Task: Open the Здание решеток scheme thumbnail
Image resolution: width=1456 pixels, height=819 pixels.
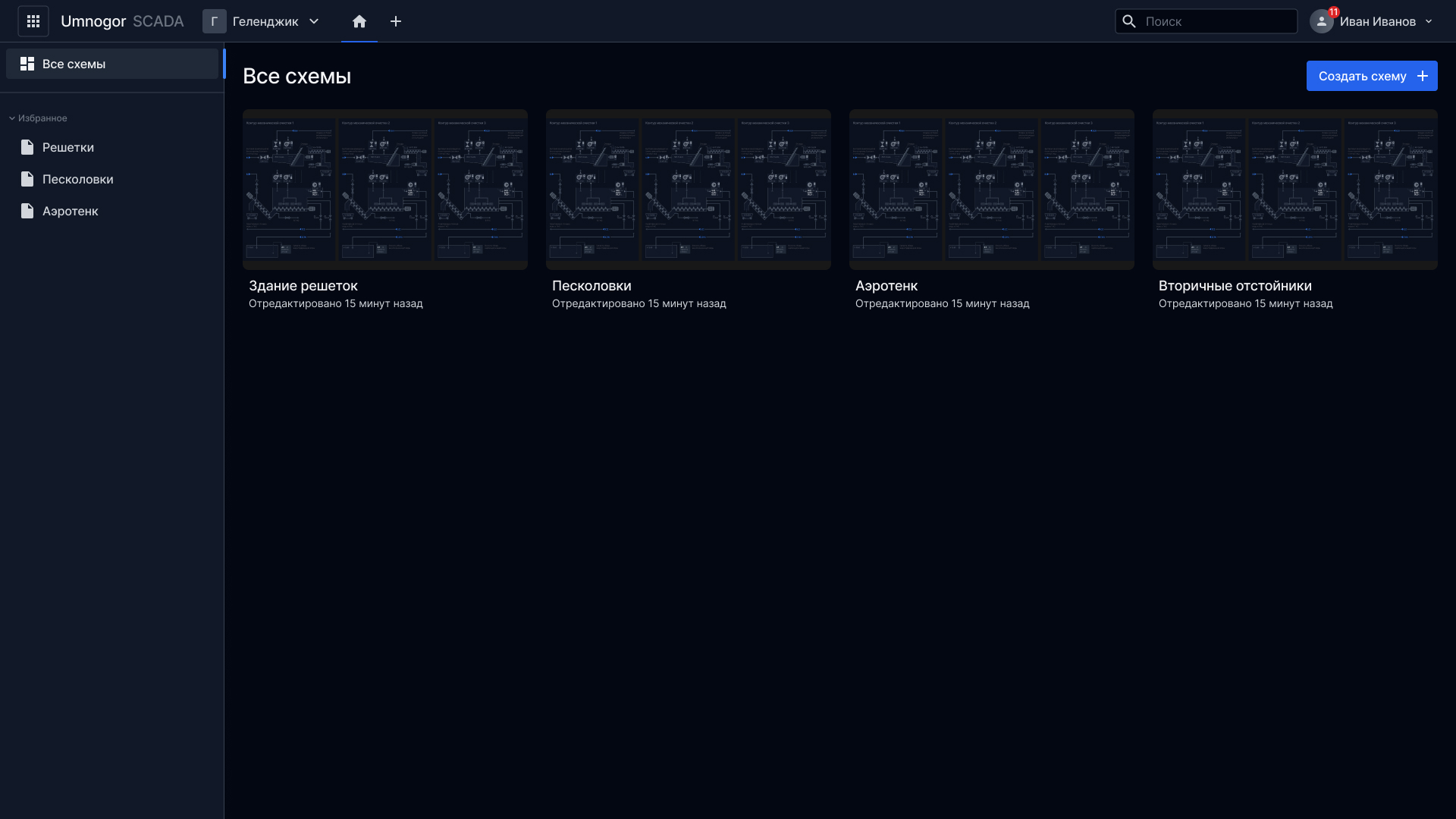Action: tap(385, 190)
